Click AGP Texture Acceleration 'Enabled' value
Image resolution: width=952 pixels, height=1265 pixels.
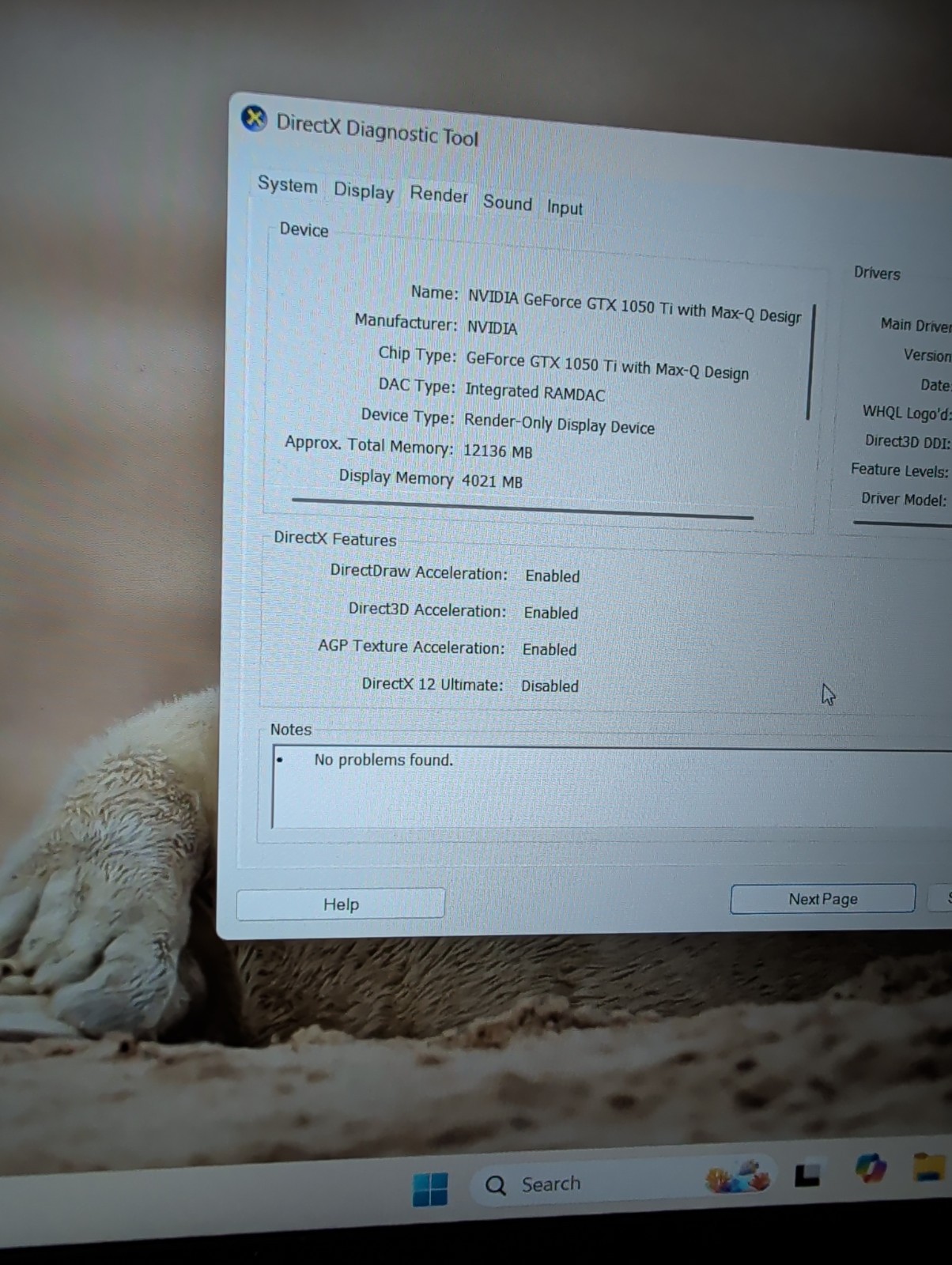coord(549,649)
